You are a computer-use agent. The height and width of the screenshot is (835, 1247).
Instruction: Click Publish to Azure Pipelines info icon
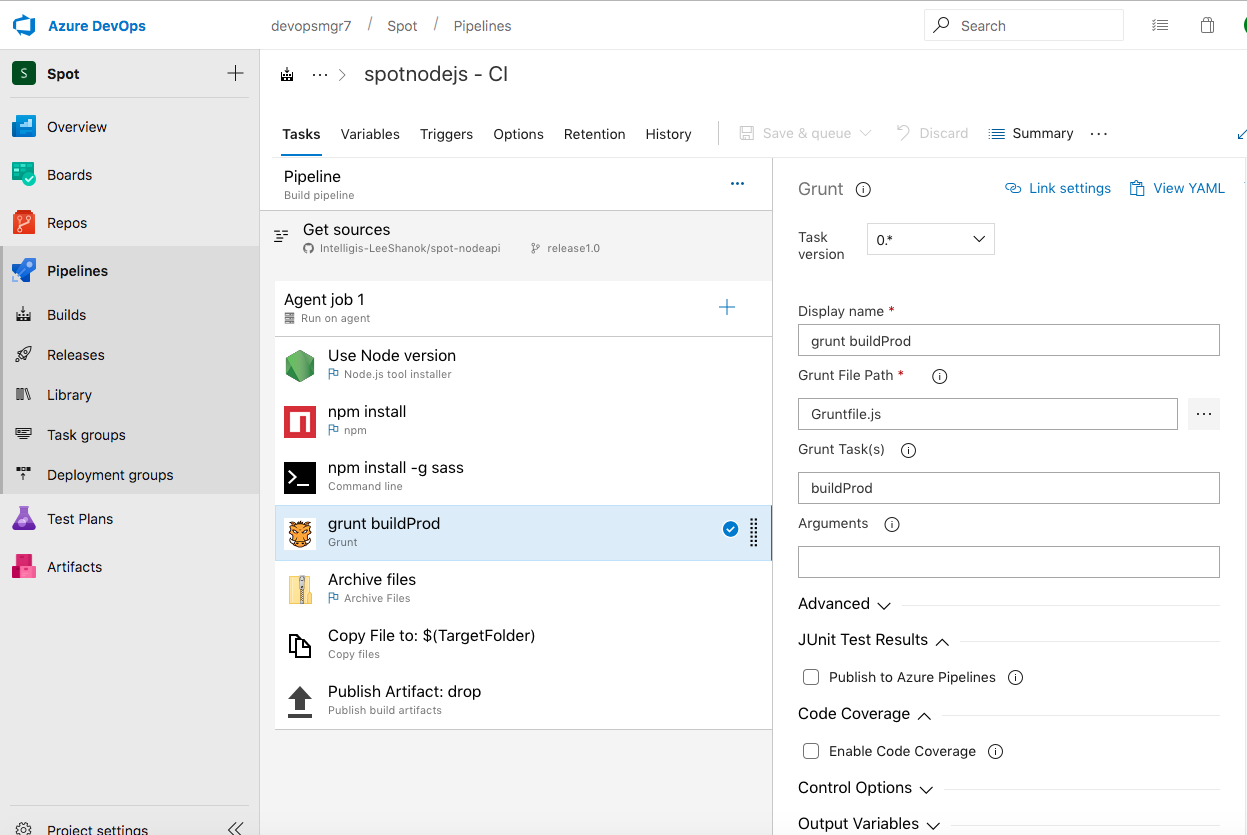(1015, 678)
